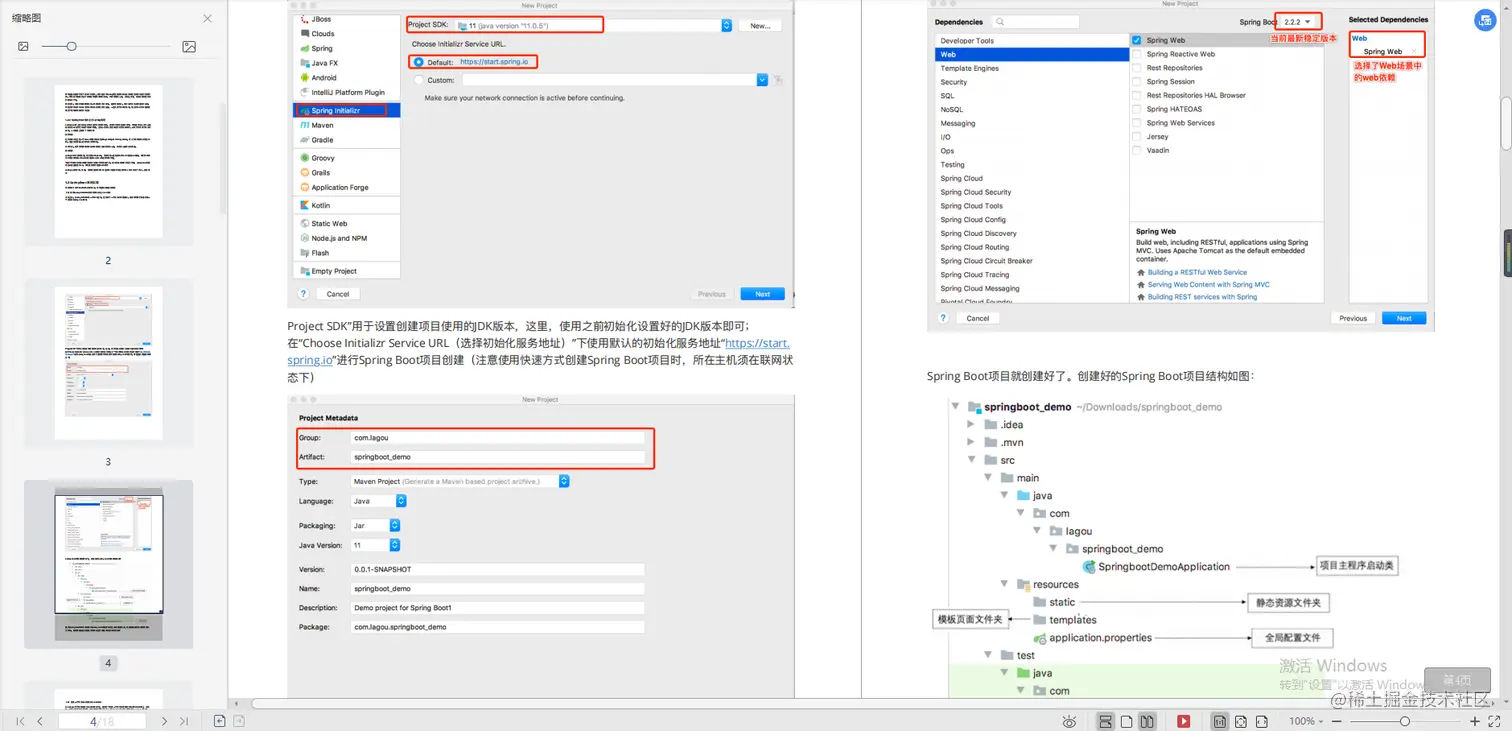Select SpringbootDemoApplication in project tree
Screen dimensions: 1512x731
point(1157,567)
